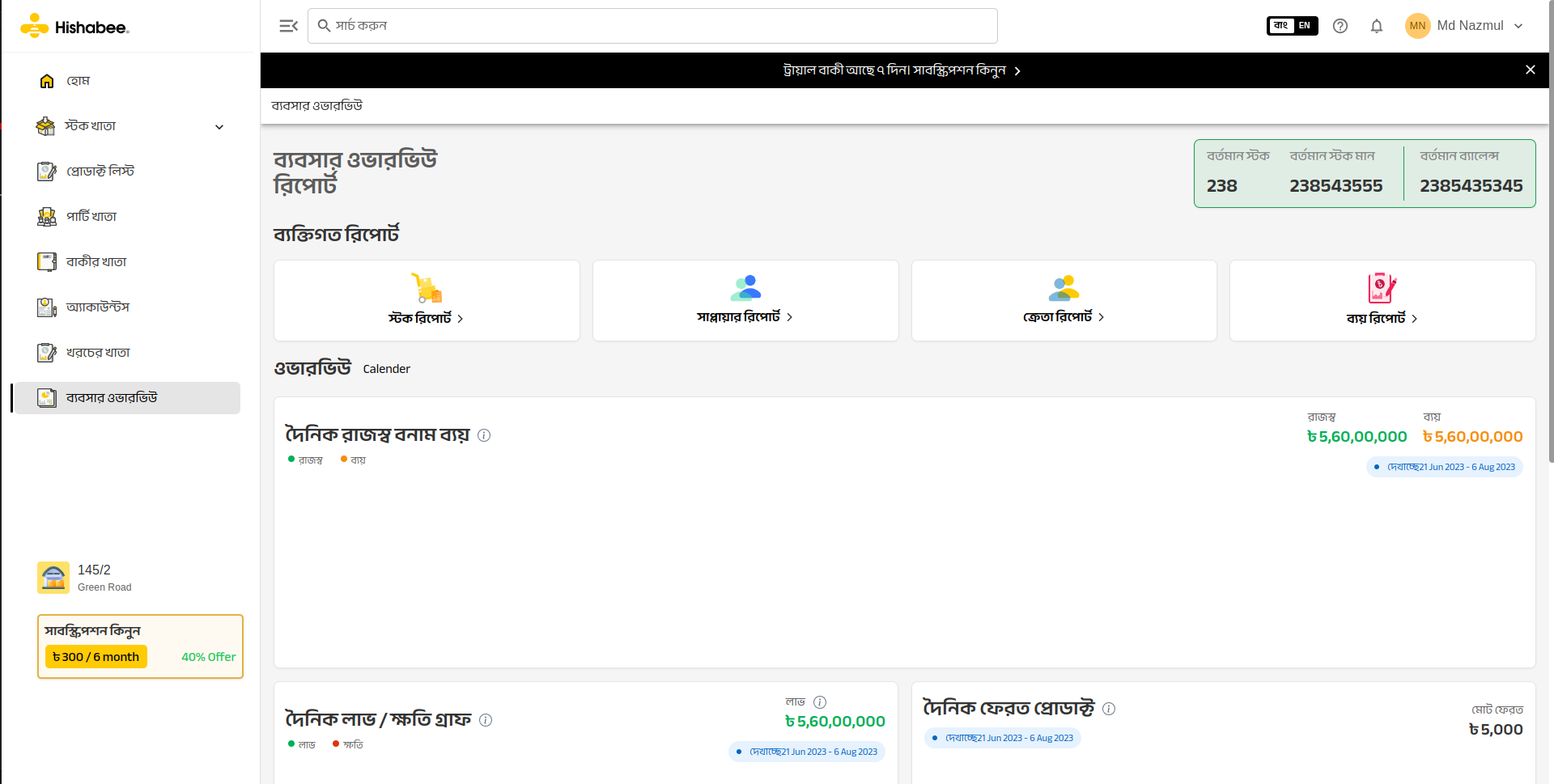The image size is (1554, 784).
Task: Click trial banner subscription purchase link
Action: point(901,70)
